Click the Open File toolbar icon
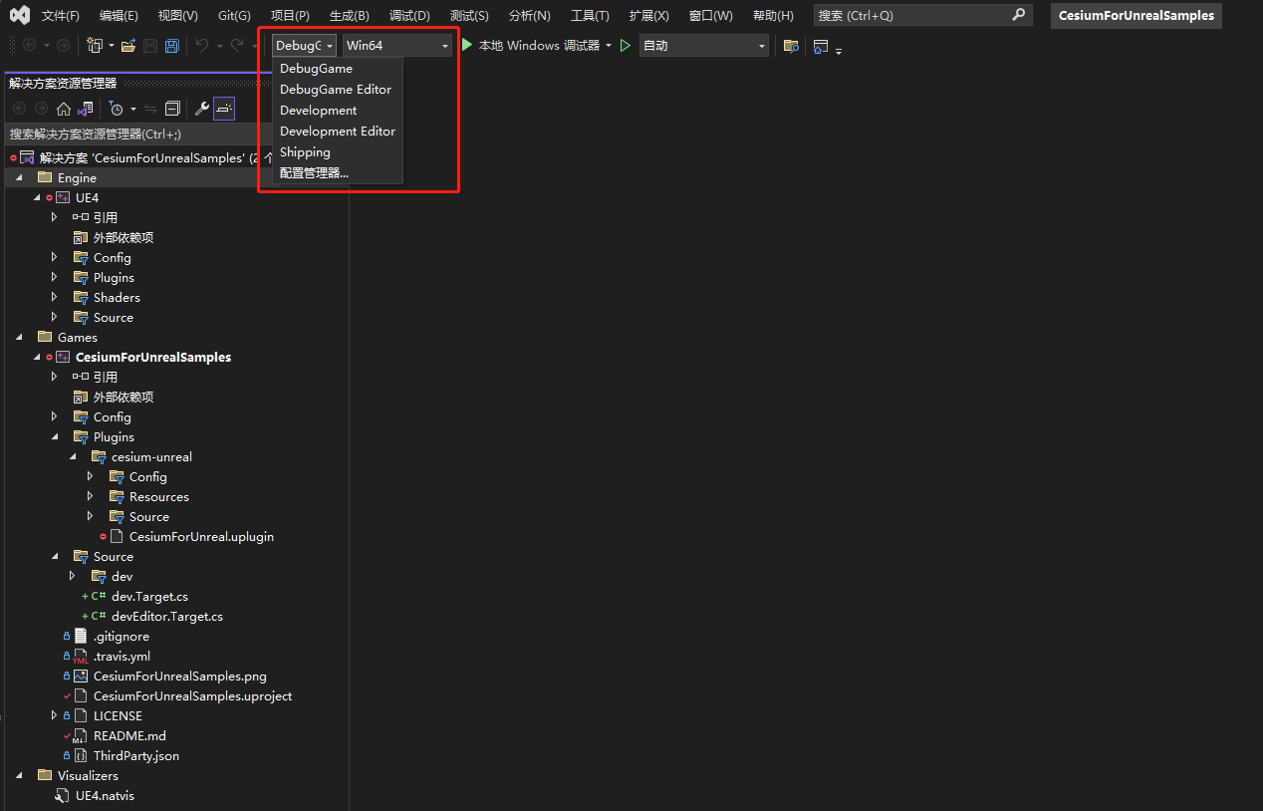1263x811 pixels. pos(128,46)
